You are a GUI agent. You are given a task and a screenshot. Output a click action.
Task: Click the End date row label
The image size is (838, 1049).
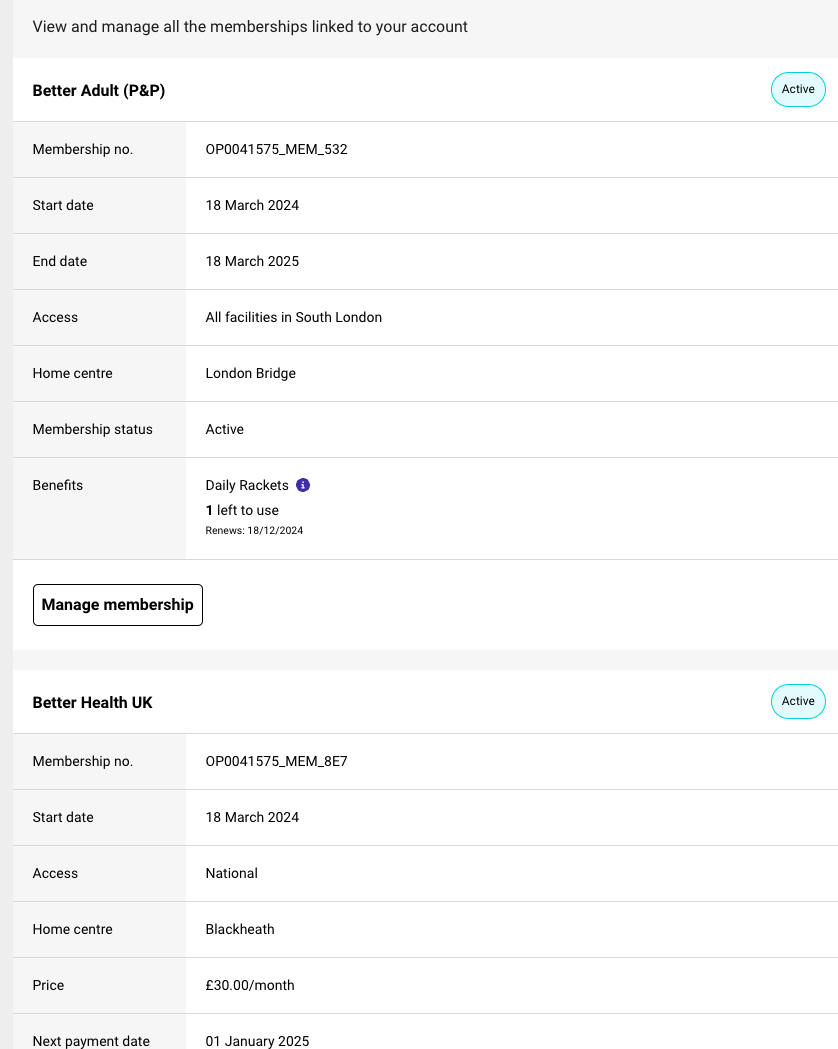tap(60, 261)
